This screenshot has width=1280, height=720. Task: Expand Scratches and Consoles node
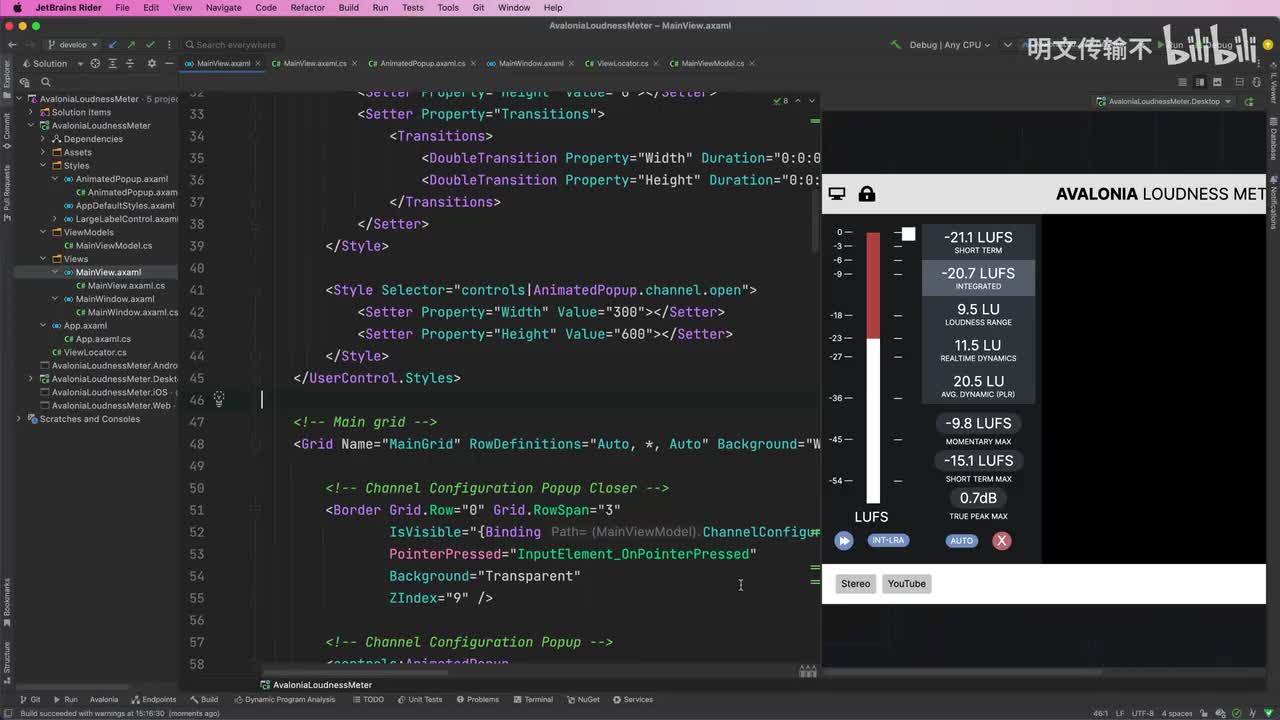[19, 419]
